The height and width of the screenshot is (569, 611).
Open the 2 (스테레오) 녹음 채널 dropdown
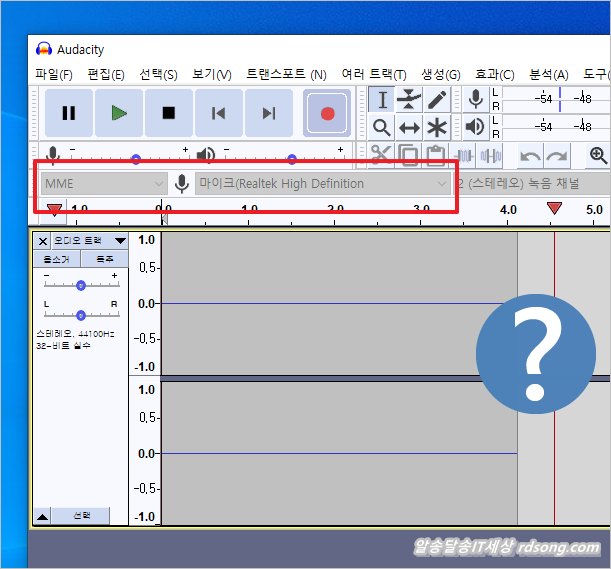(532, 183)
